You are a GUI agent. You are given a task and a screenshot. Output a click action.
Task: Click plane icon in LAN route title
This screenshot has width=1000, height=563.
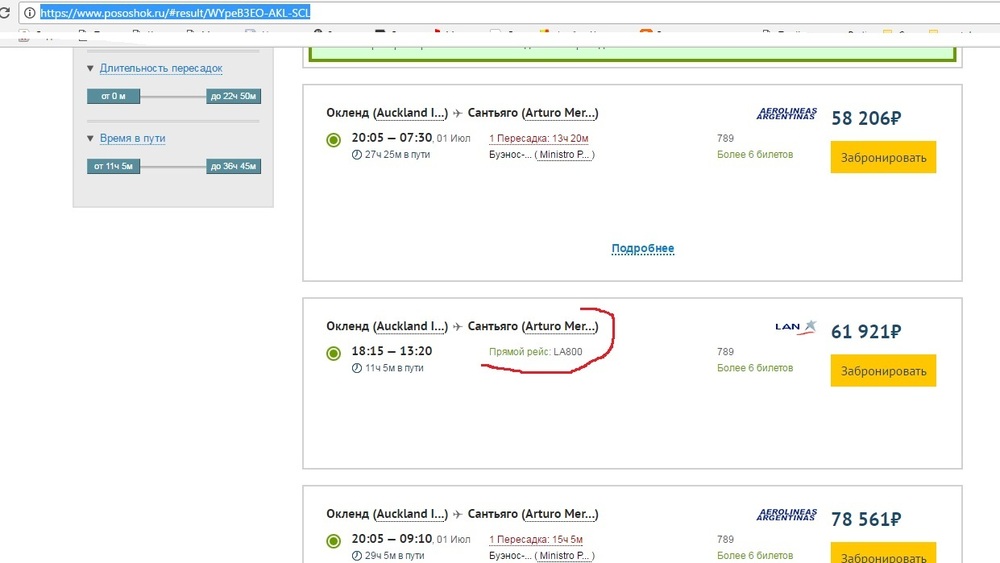[458, 326]
